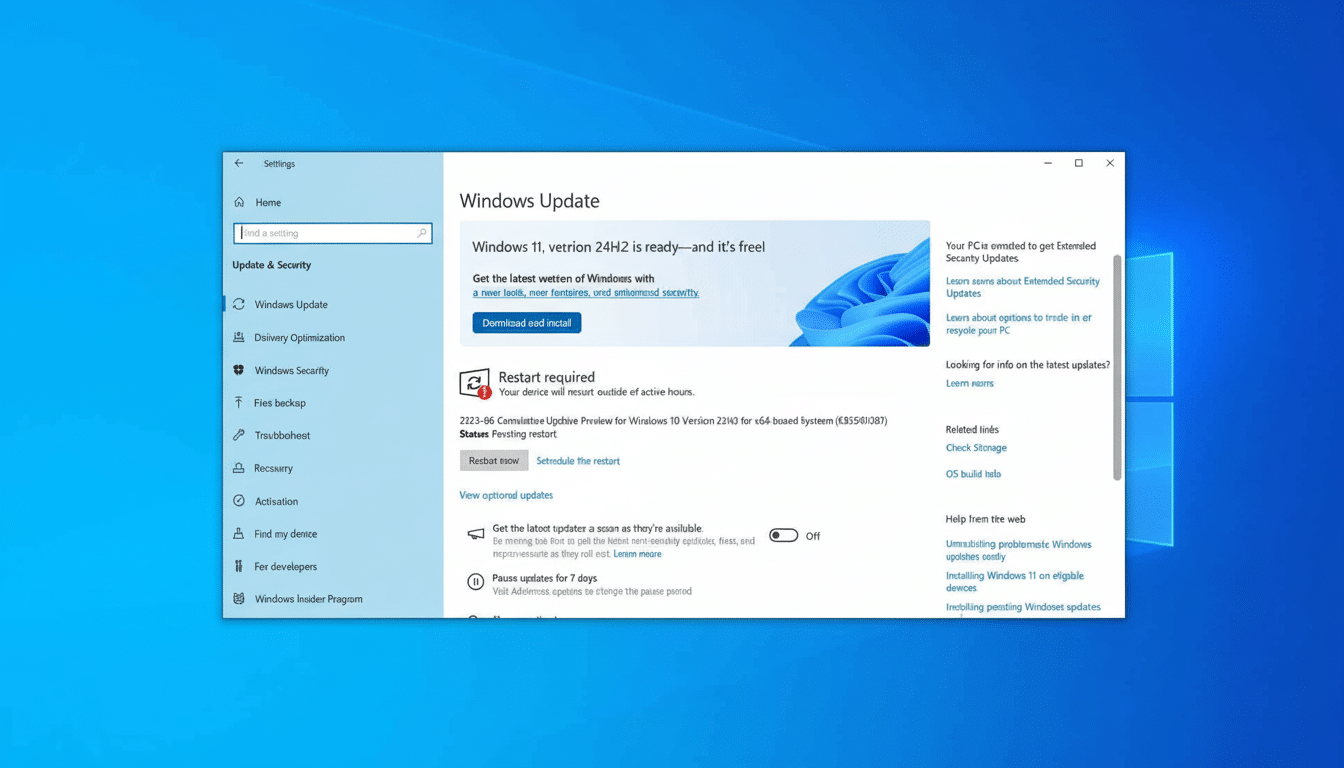Click the Find a setting search box
This screenshot has height=768, width=1344.
[x=332, y=232]
